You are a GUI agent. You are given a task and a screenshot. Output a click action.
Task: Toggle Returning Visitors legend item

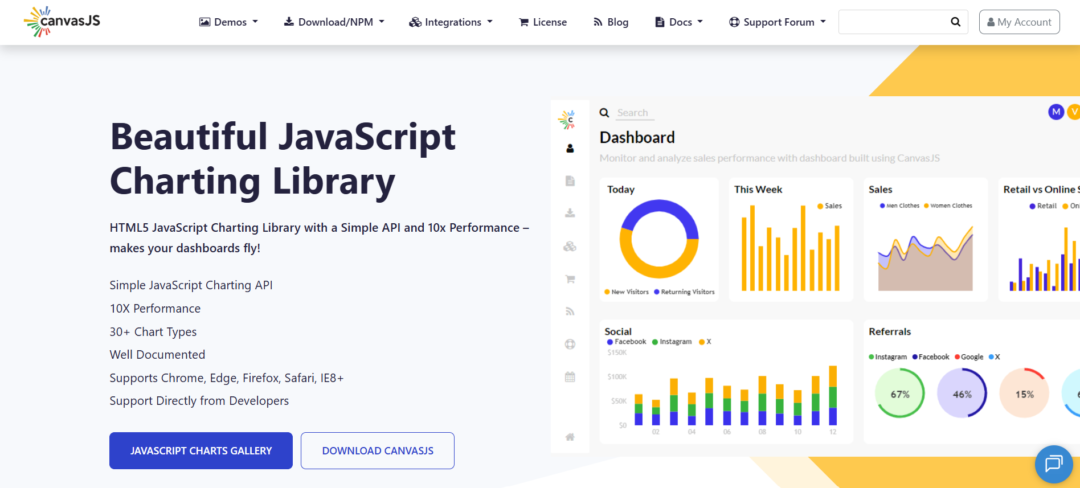coord(684,292)
